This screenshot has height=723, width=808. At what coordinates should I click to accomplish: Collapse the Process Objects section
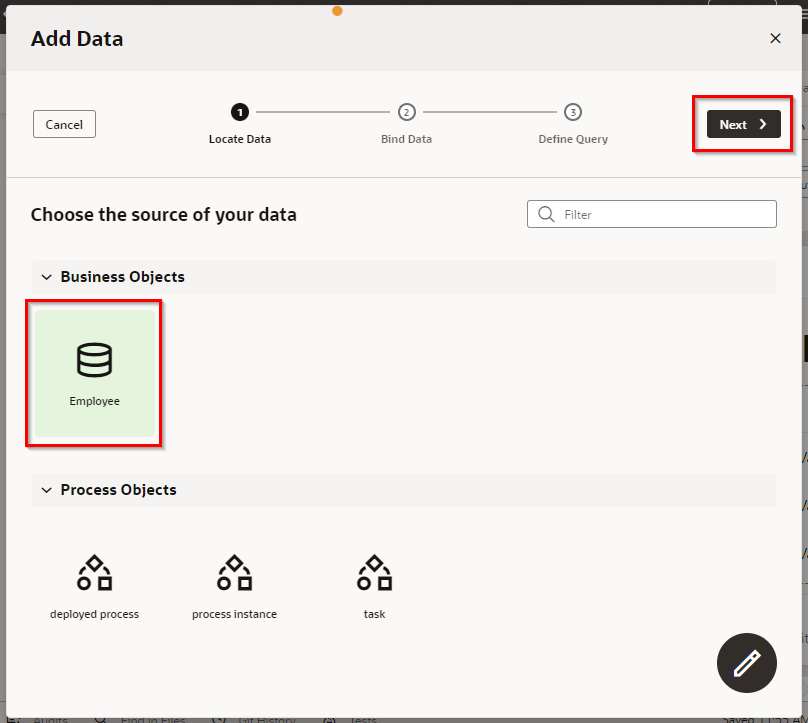point(46,490)
